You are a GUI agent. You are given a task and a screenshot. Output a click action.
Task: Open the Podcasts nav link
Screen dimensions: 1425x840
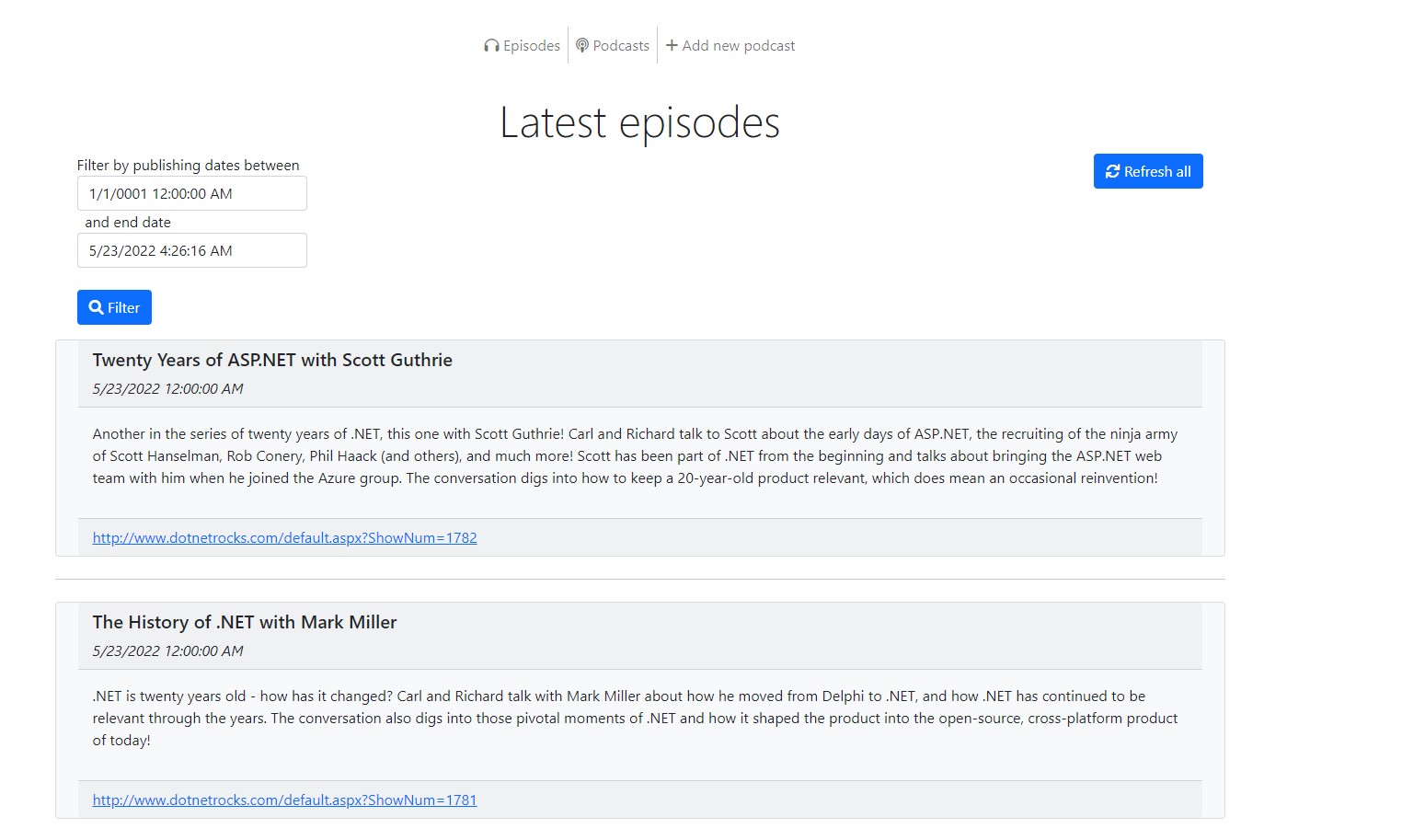613,45
